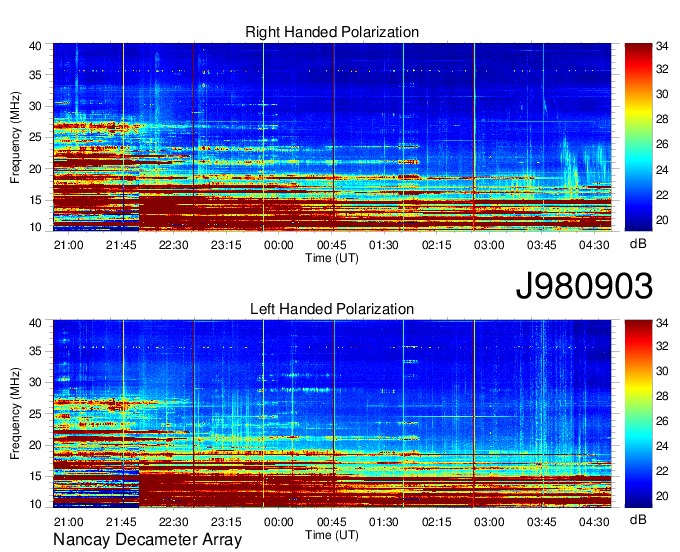The width and height of the screenshot is (680, 552).
Task: Click the Left Handed Polarization title
Action: (x=332, y=309)
